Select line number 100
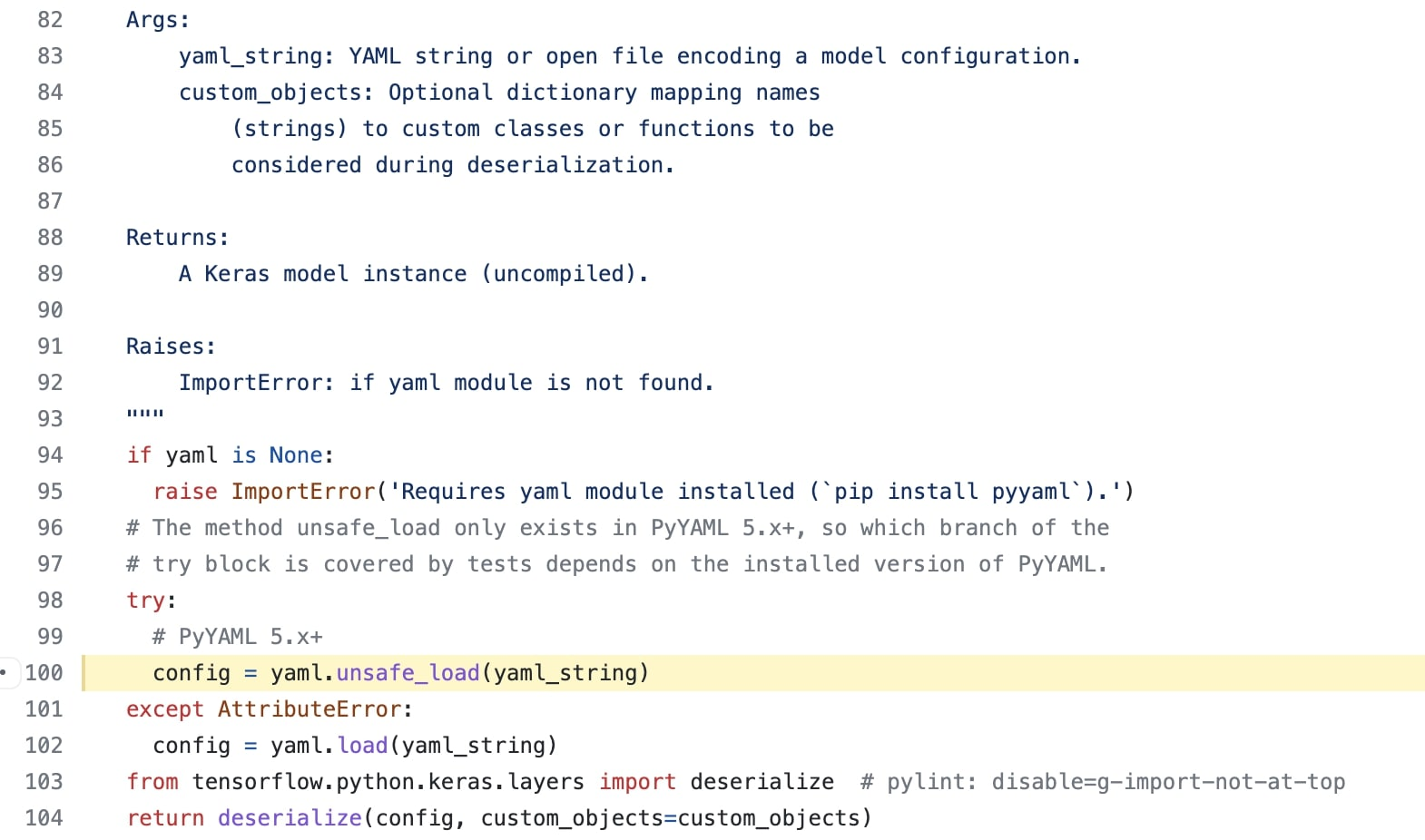 coord(44,673)
